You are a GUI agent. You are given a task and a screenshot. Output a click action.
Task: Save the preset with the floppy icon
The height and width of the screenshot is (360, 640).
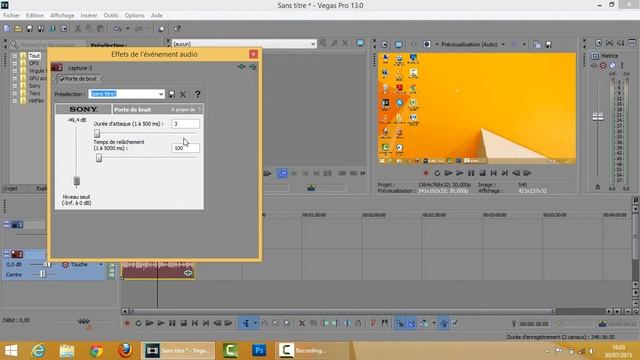coord(172,94)
